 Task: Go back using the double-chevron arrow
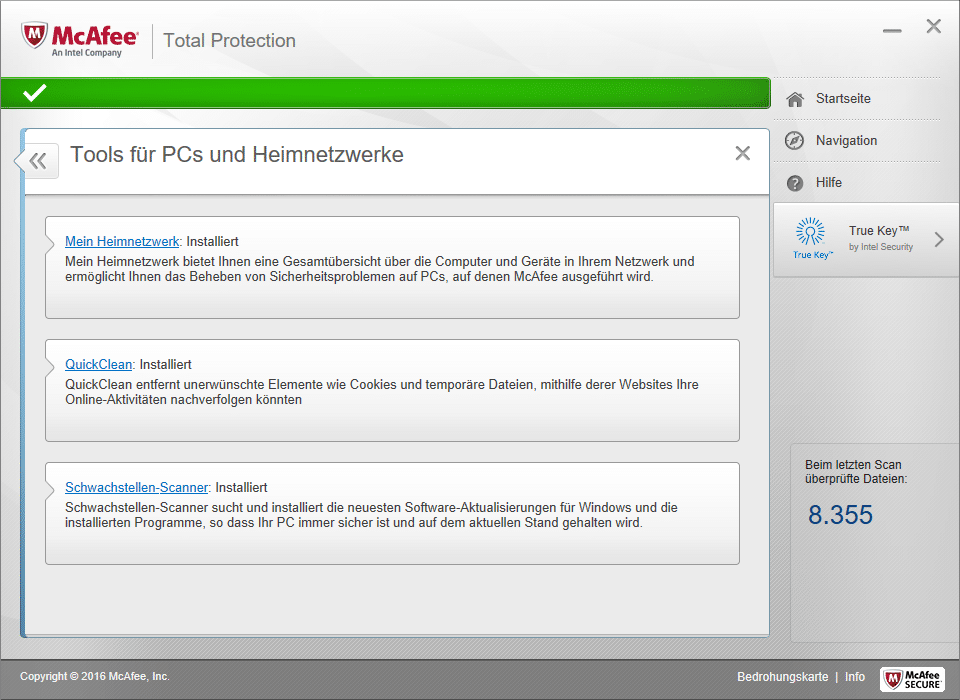coord(38,160)
